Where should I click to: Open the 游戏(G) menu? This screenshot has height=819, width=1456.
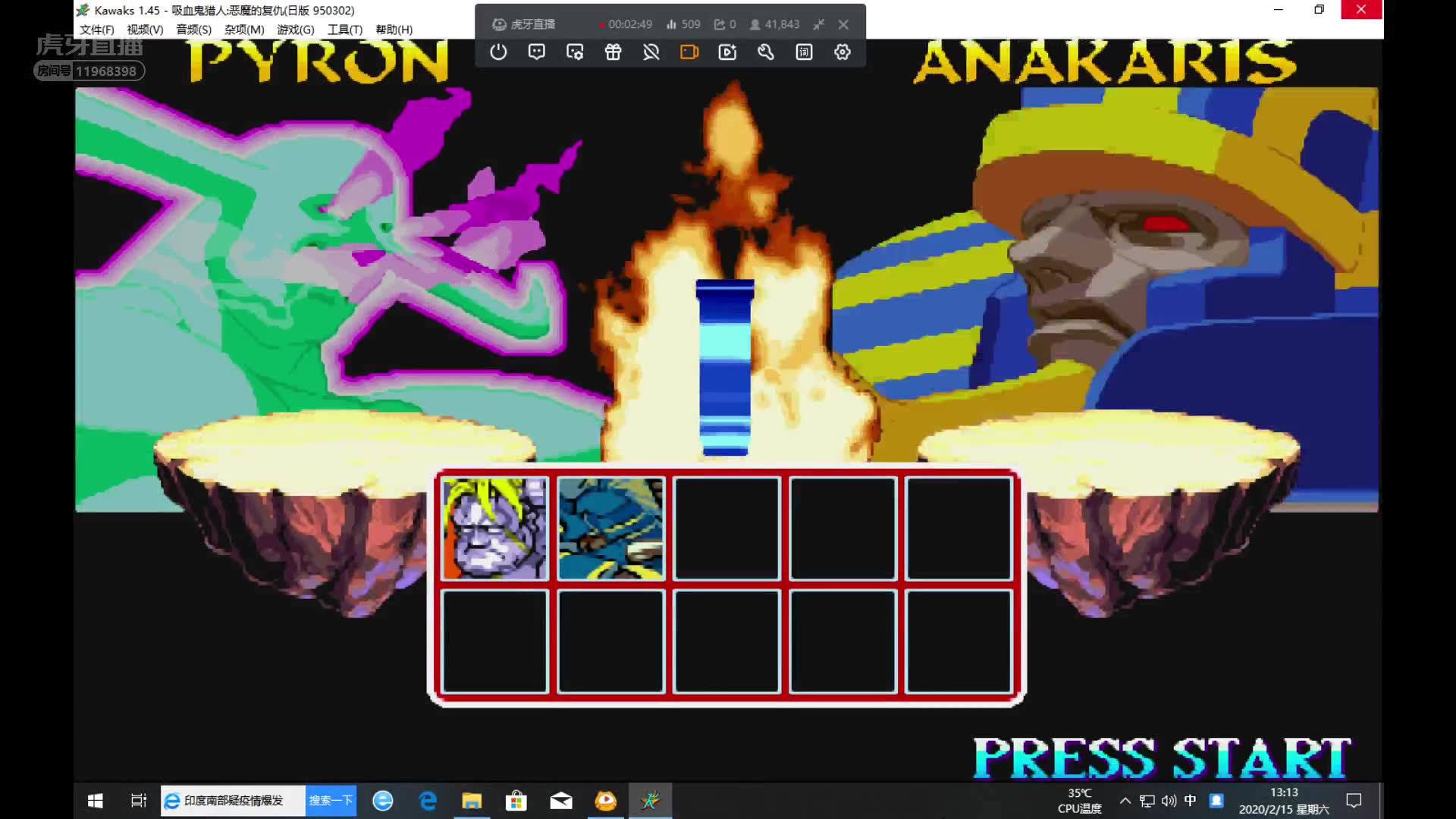pyautogui.click(x=295, y=30)
